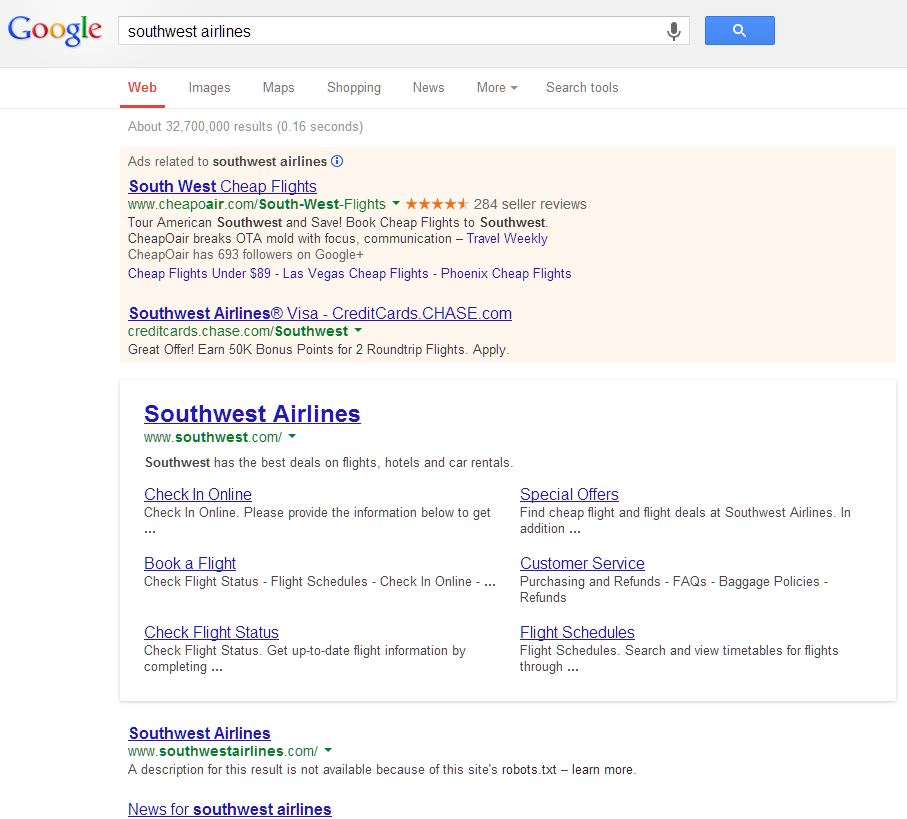Image resolution: width=907 pixels, height=819 pixels.
Task: Click '284 seller reviews' text
Action: (530, 204)
